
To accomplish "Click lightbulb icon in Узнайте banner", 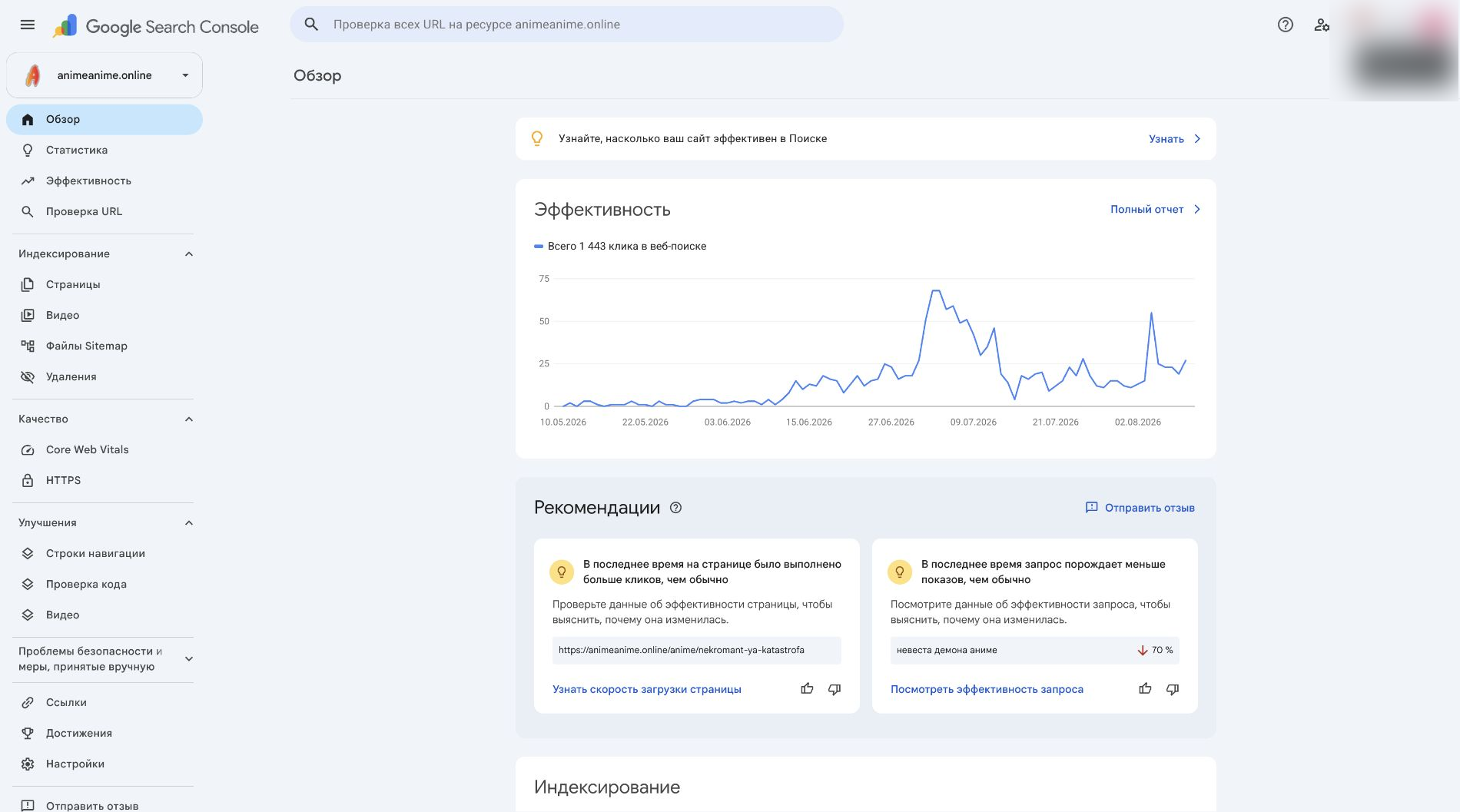I will click(x=537, y=138).
